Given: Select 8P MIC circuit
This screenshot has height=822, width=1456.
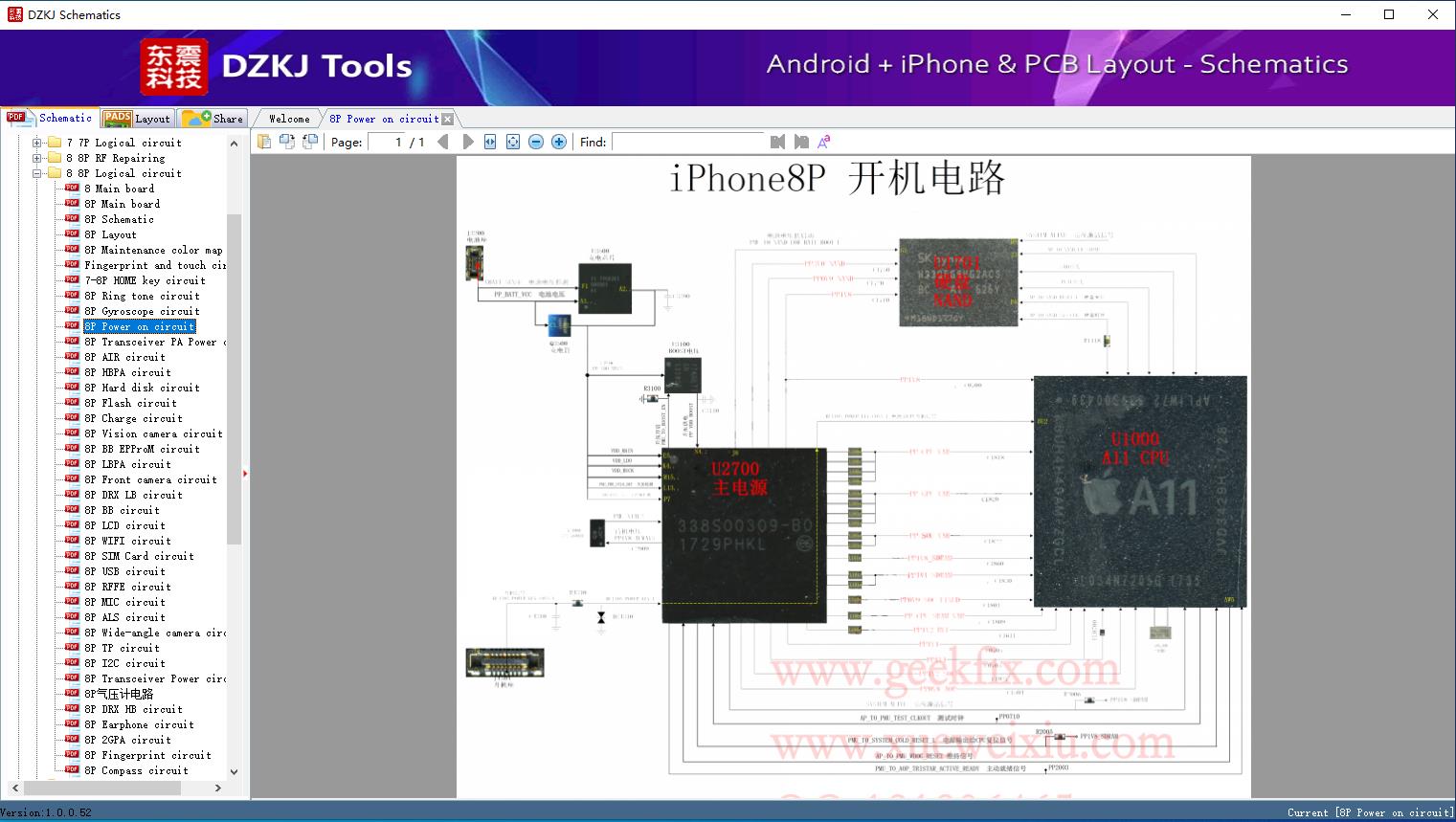Looking at the screenshot, I should point(124,602).
